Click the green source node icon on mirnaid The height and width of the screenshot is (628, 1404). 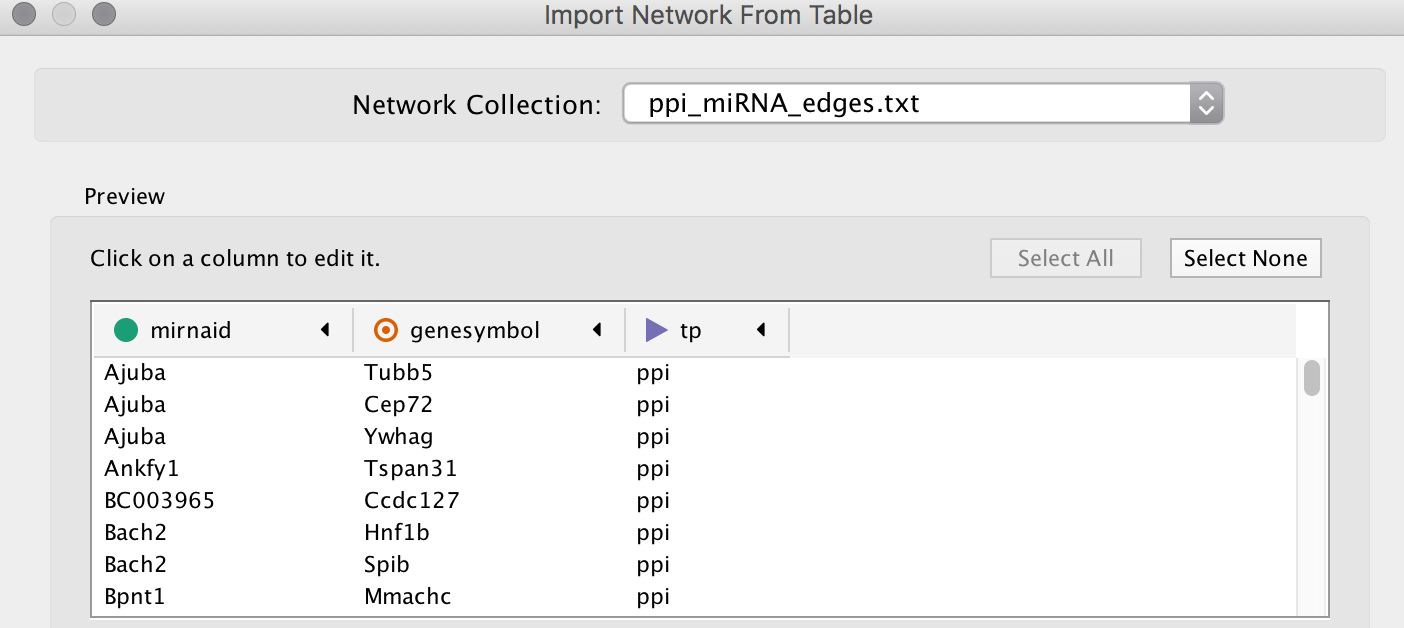point(125,330)
